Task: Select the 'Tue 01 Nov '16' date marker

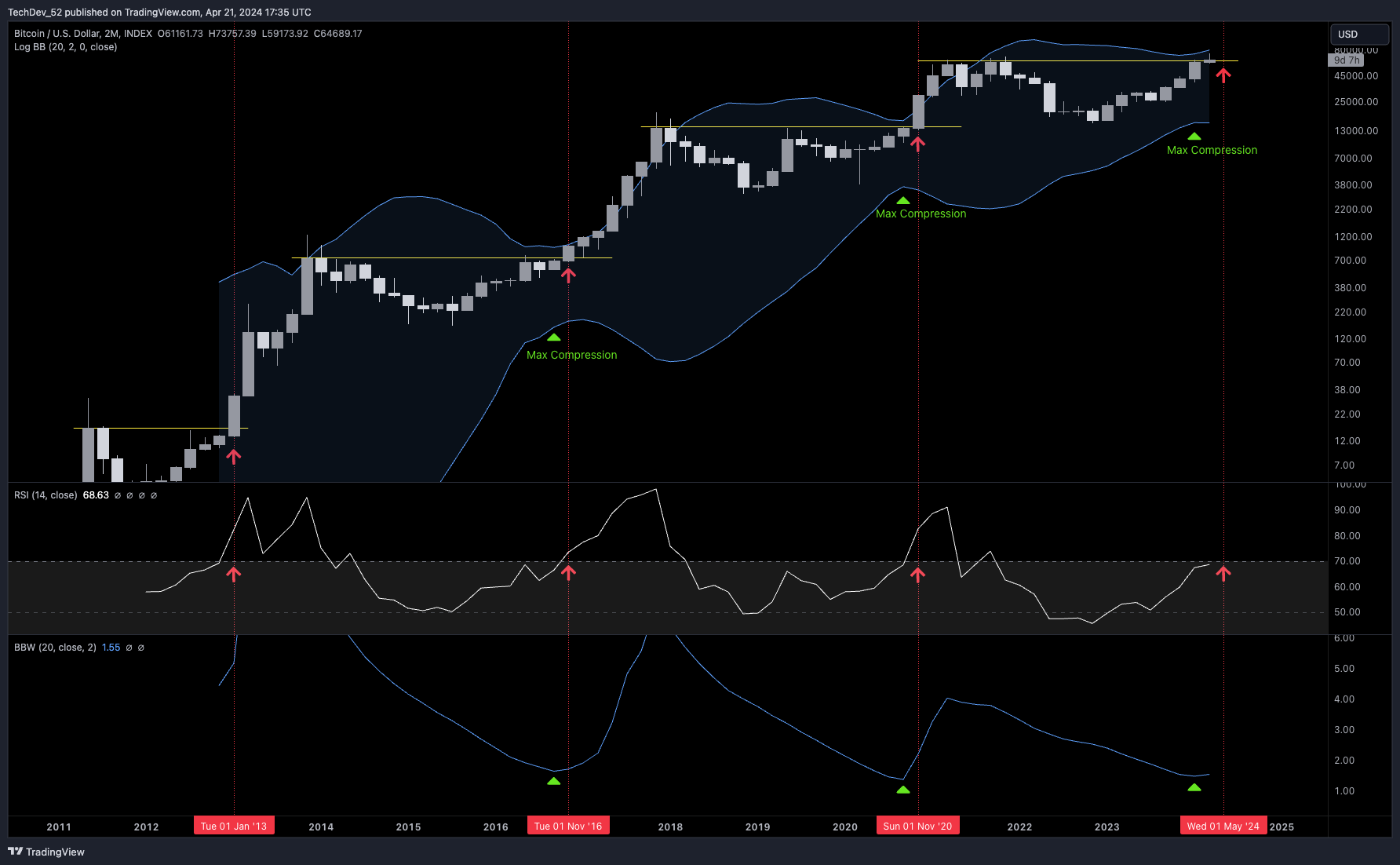Action: click(x=568, y=826)
